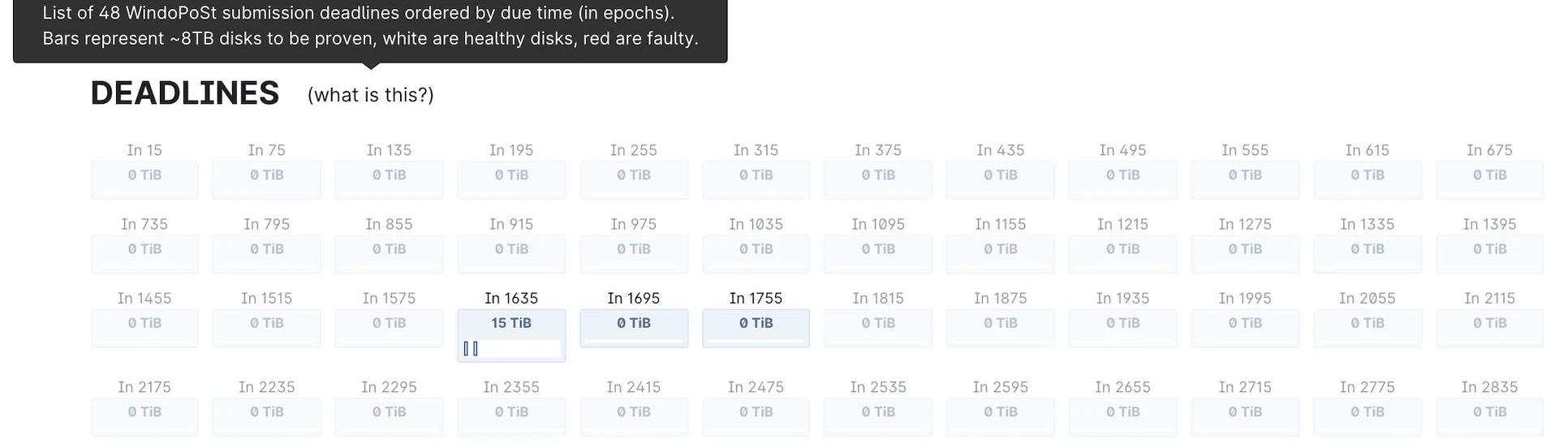
Task: Click the second disk bar in the In 1635 deadline
Action: tap(476, 349)
